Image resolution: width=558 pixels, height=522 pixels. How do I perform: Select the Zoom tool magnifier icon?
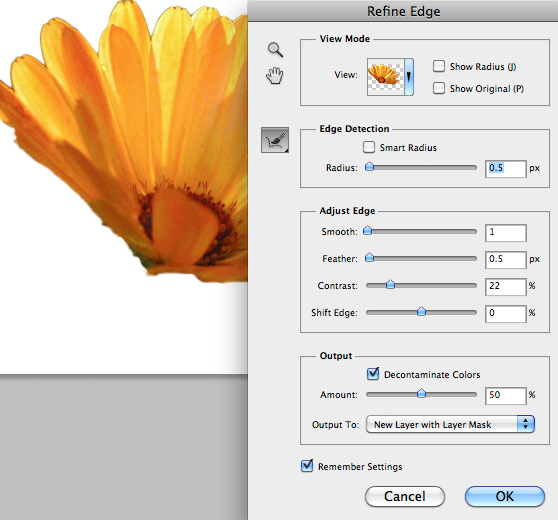pos(275,49)
